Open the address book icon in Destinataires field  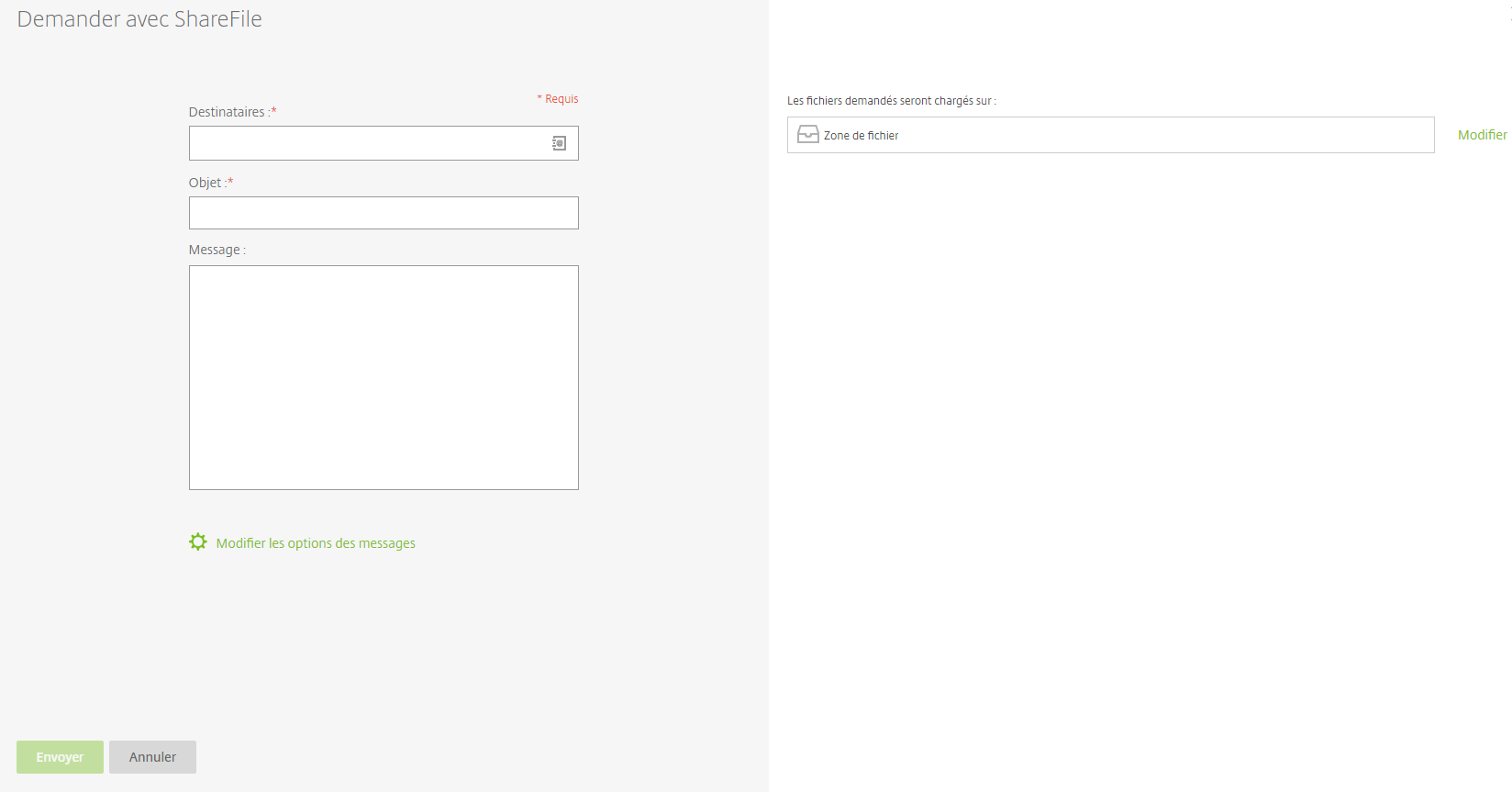[x=559, y=143]
